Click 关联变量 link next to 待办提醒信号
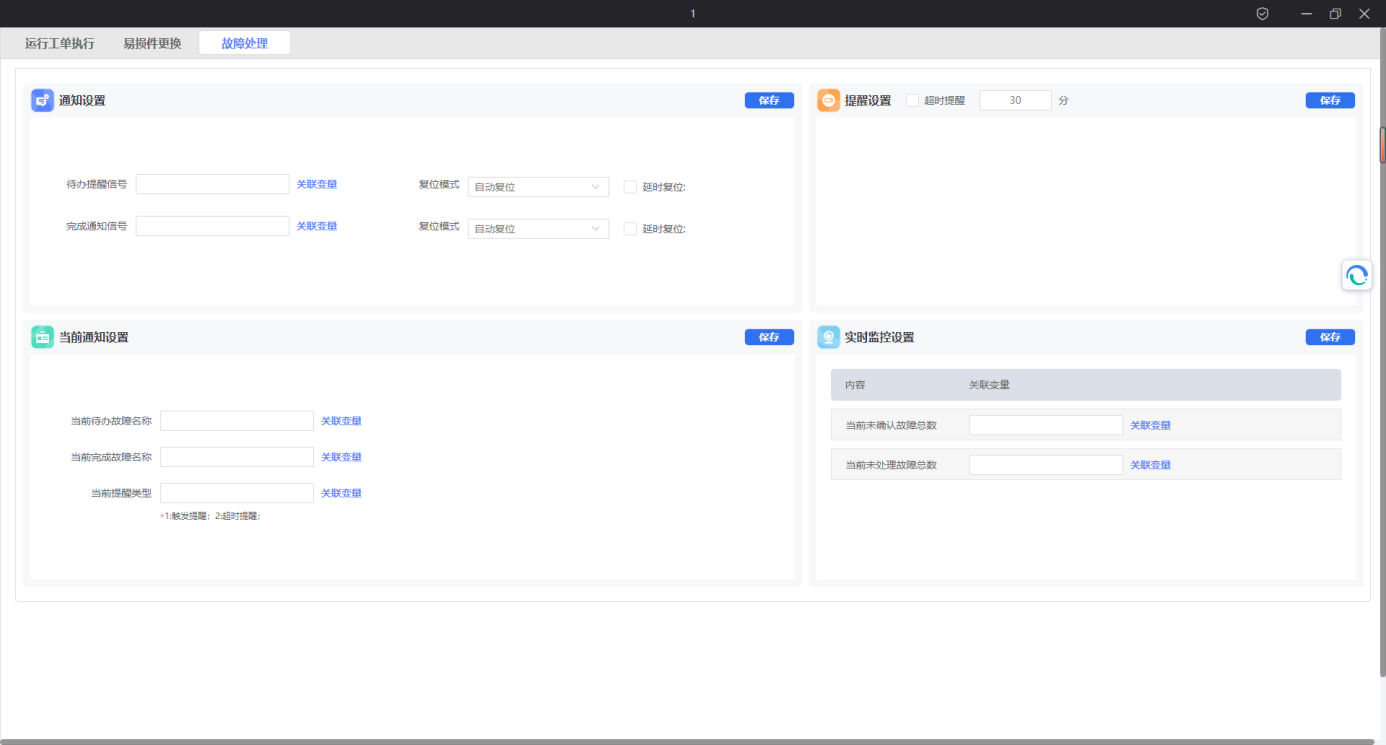This screenshot has height=745, width=1386. [316, 184]
